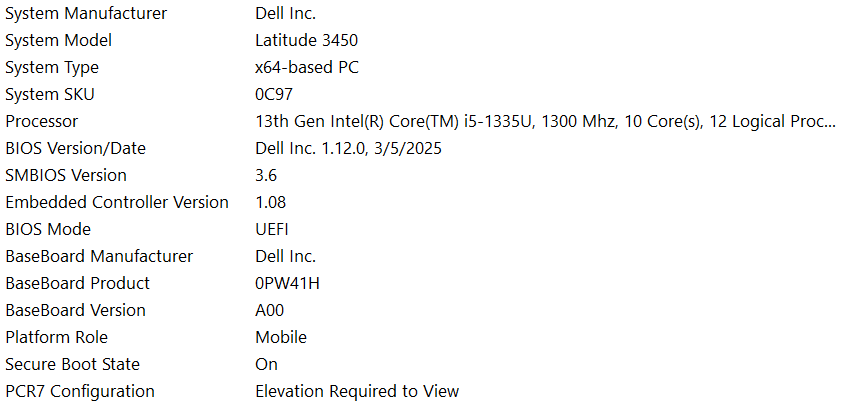Click the Dell Inc. 1.12.0 BIOS value
Screen dimensions: 842x403
point(348,149)
